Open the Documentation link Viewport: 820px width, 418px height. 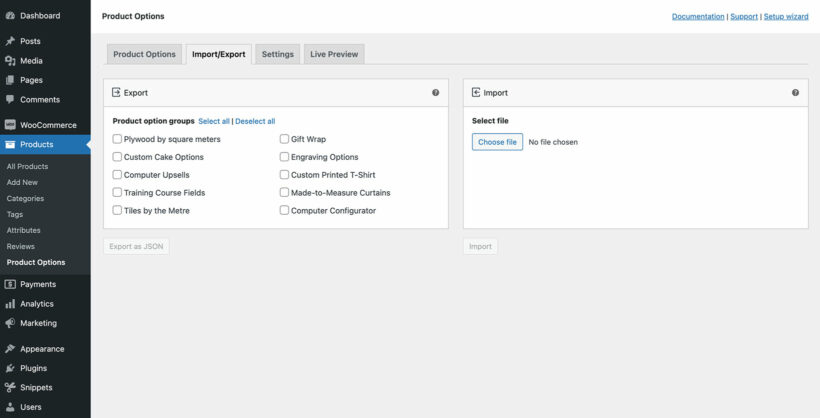[x=698, y=17]
